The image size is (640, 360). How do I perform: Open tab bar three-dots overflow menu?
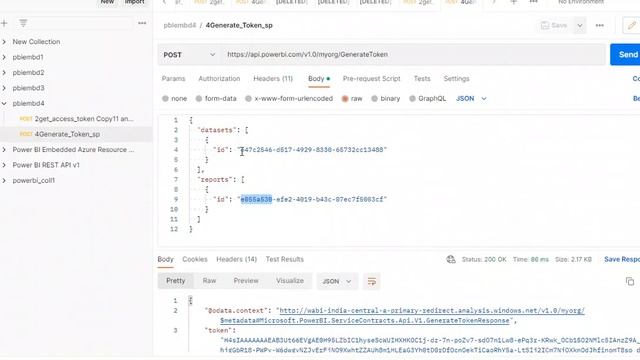tap(533, 2)
